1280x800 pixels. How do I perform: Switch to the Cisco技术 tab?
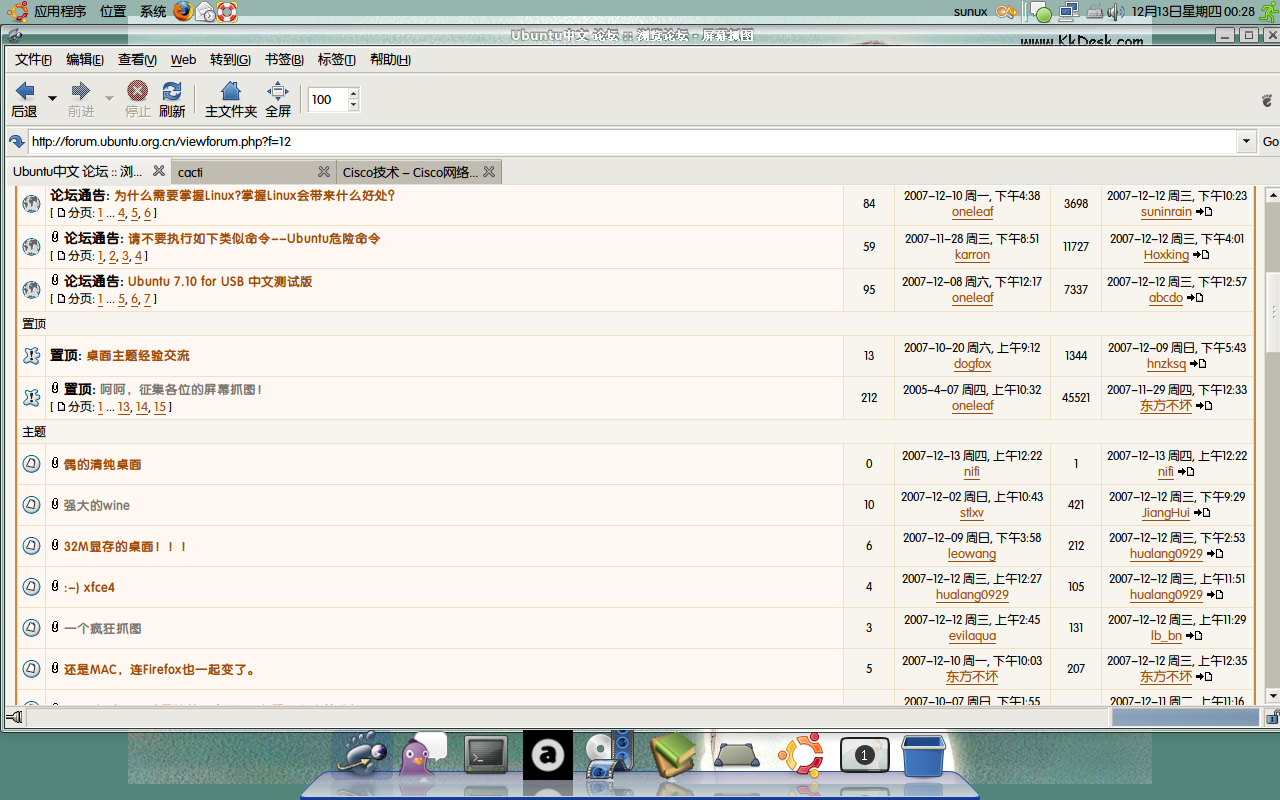coord(419,172)
